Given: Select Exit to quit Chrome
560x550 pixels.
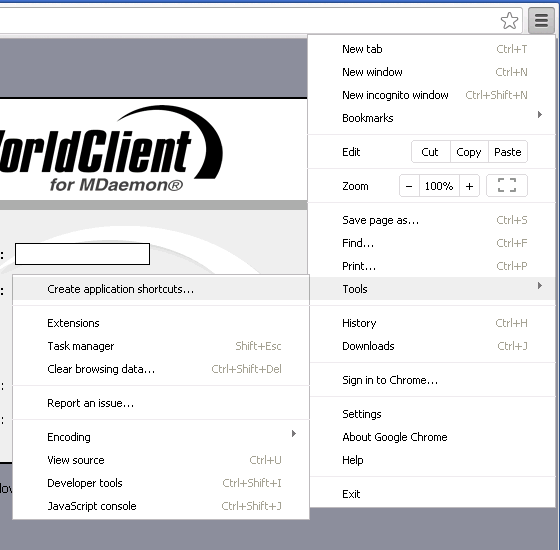Looking at the screenshot, I should (431, 494).
